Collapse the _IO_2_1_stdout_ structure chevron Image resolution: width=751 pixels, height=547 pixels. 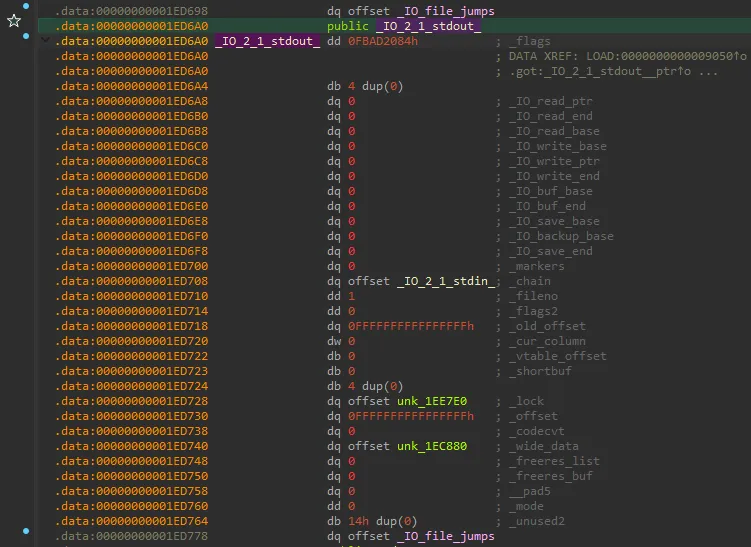pos(46,40)
